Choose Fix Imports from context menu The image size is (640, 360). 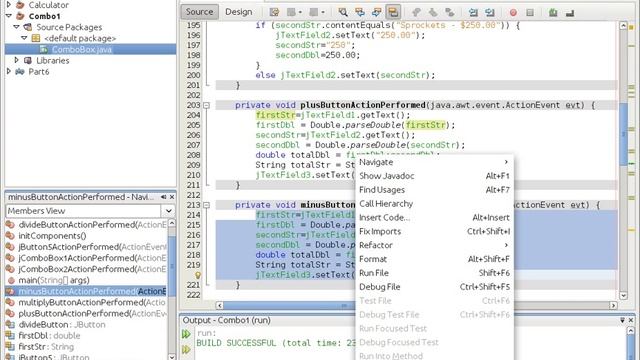point(434,231)
